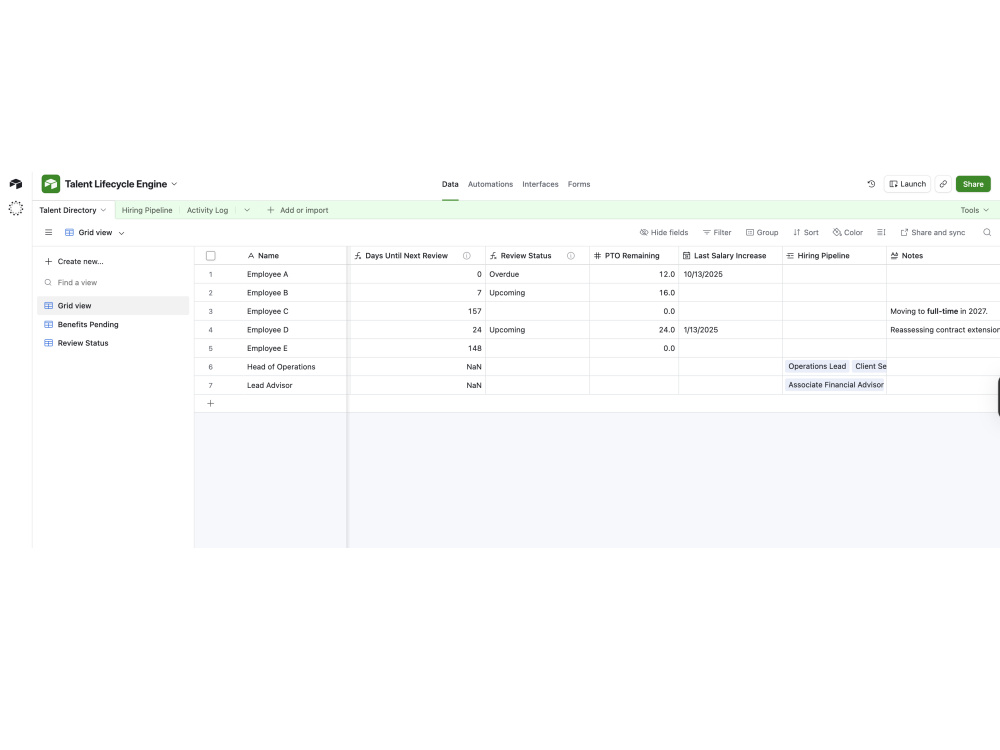
Task: Click Hide fields in toolbar
Action: tap(664, 232)
